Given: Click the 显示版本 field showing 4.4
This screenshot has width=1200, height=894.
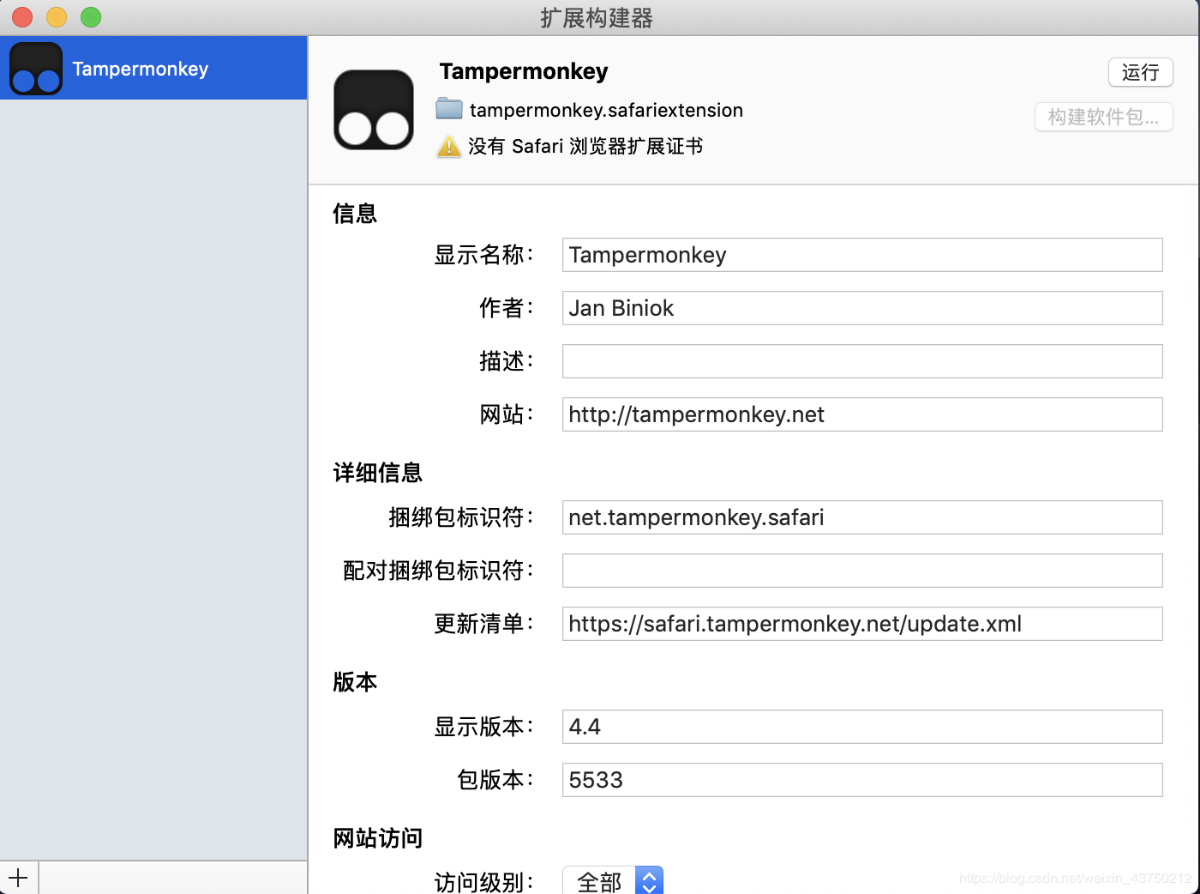Looking at the screenshot, I should click(862, 727).
